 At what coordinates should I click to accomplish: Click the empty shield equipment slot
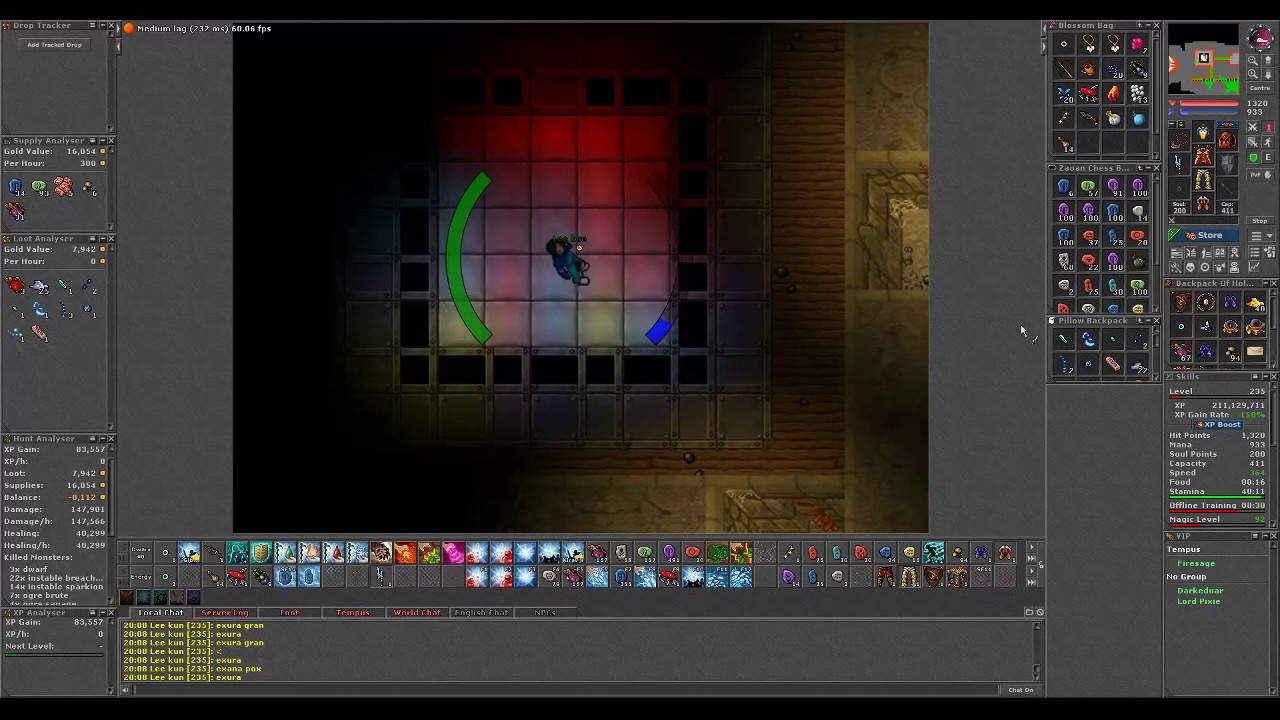pyautogui.click(x=1227, y=163)
